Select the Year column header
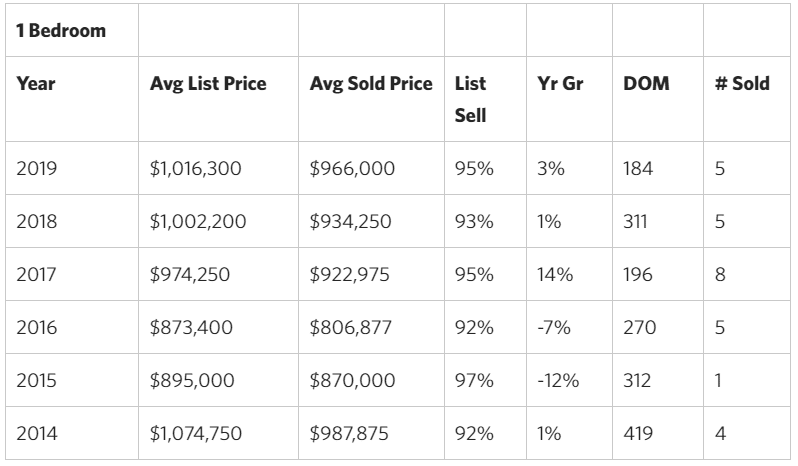This screenshot has width=798, height=466. [36, 84]
